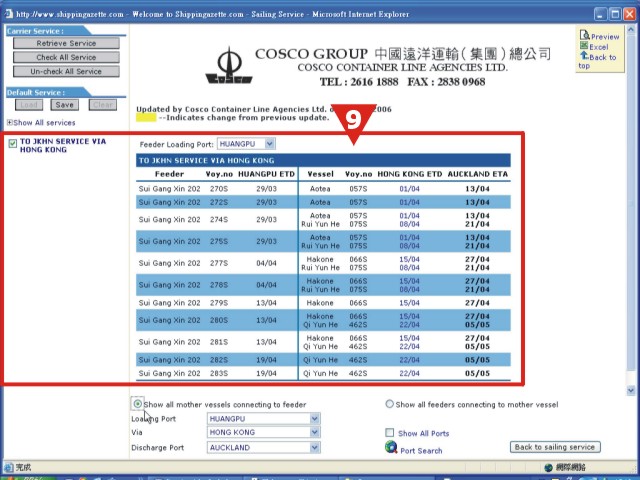640x480 pixels.
Task: Open the Loading Port HUANGPU dropdown
Action: (x=314, y=419)
